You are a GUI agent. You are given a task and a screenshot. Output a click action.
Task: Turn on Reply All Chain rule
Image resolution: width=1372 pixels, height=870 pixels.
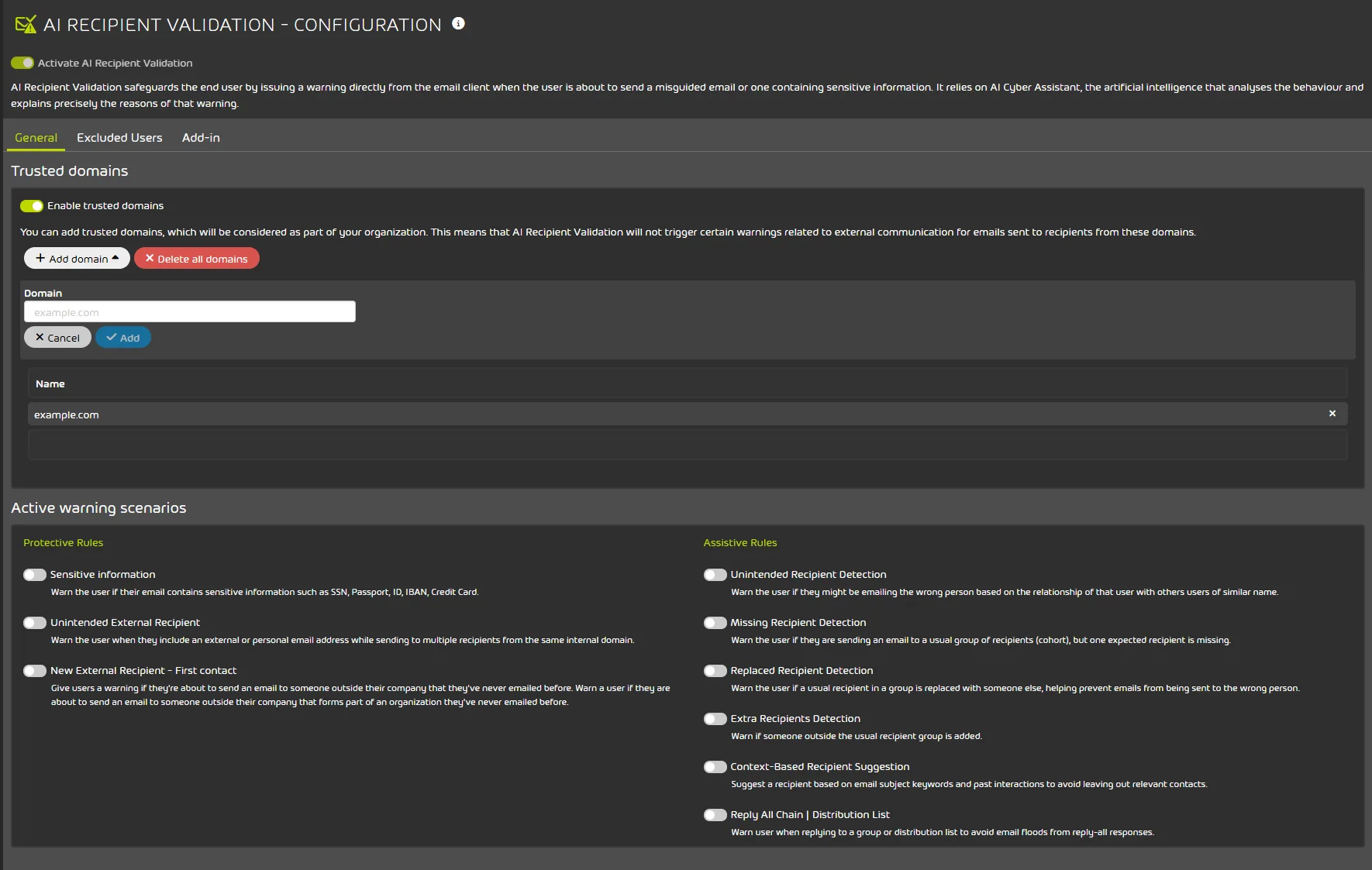pyautogui.click(x=715, y=815)
